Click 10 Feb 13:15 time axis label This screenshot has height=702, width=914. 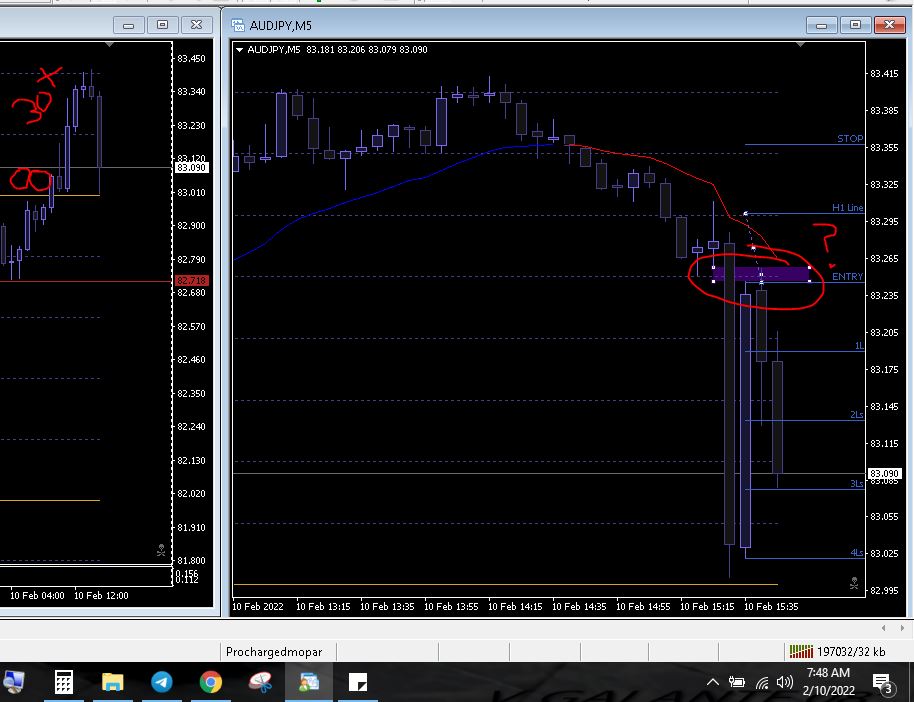(x=323, y=606)
